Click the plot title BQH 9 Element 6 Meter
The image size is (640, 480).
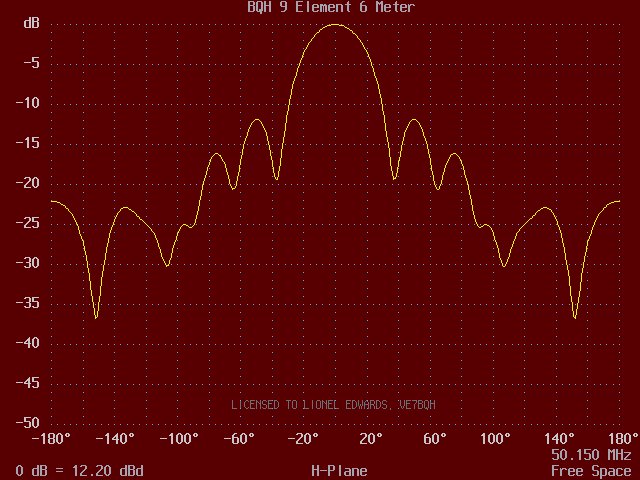tap(331, 7)
